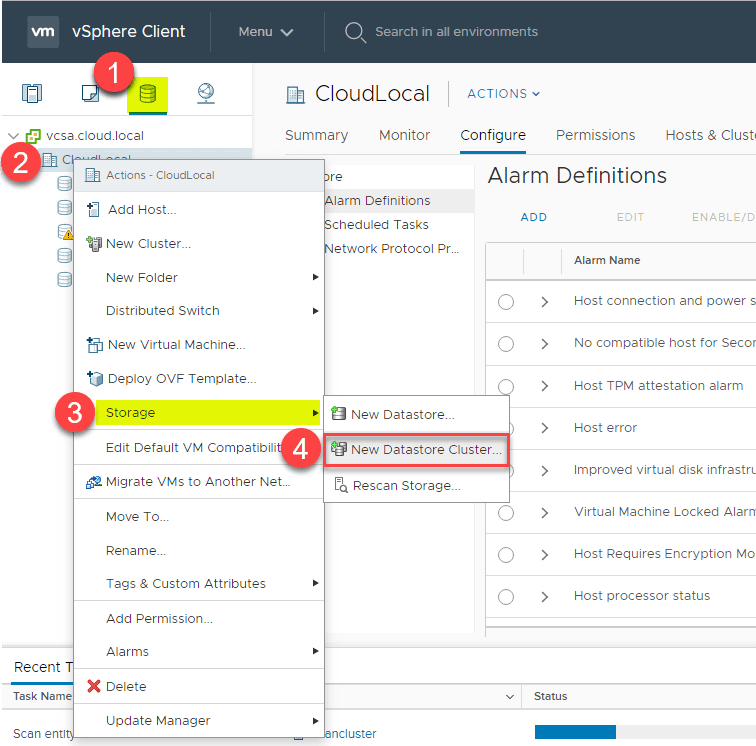Click the Status column header
Viewport: 756px width, 746px height.
coord(551,696)
